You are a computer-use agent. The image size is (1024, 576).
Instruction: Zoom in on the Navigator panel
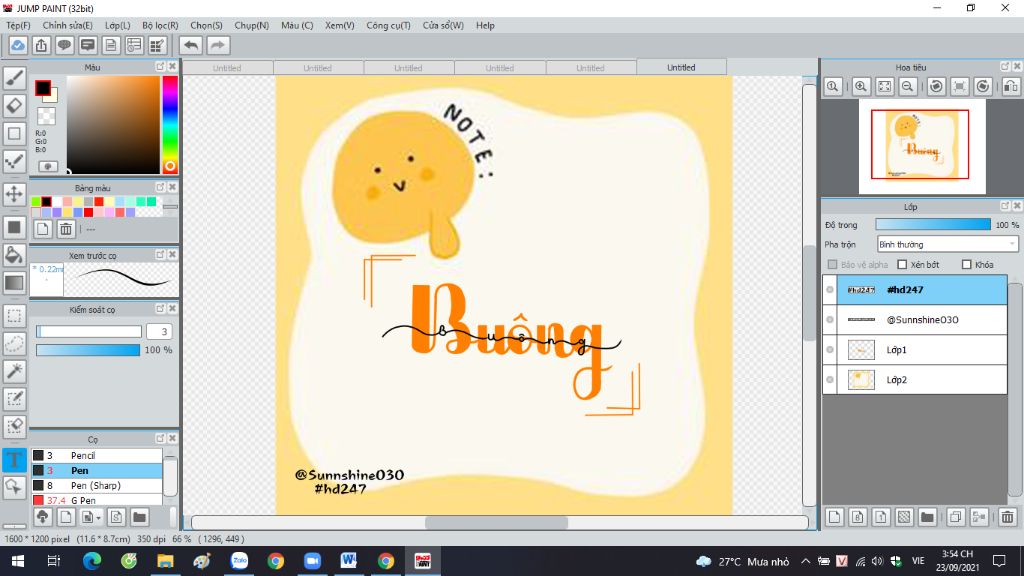pyautogui.click(x=861, y=86)
